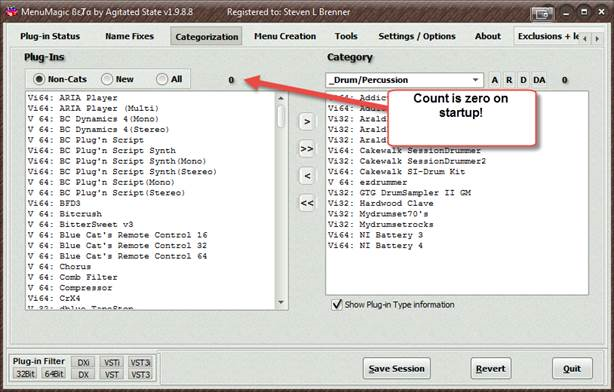614x392 pixels.
Task: Remove all plug-ins with << button
Action: [x=307, y=203]
